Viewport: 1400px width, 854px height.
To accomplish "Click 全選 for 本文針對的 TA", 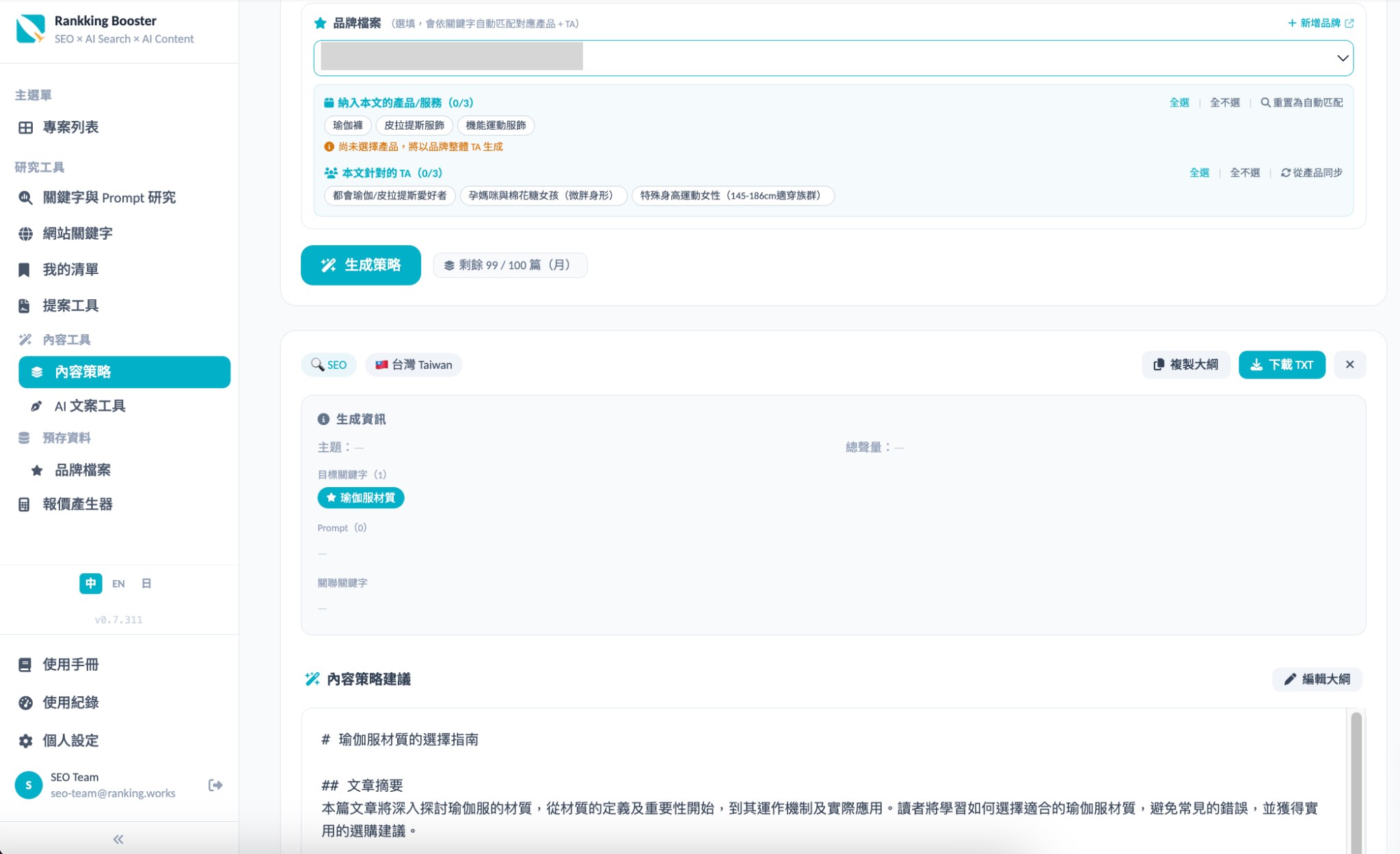I will [x=1199, y=173].
